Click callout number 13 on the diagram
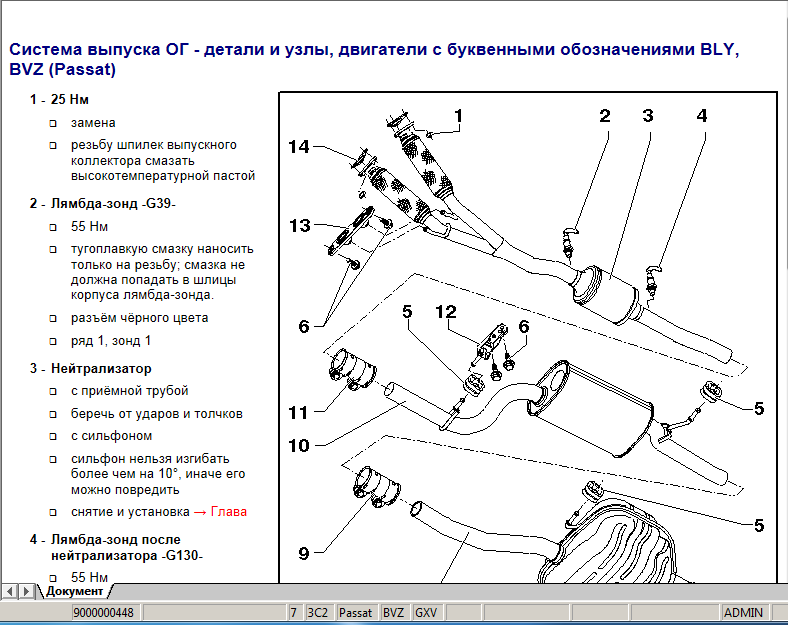The width and height of the screenshot is (788, 625). [300, 226]
